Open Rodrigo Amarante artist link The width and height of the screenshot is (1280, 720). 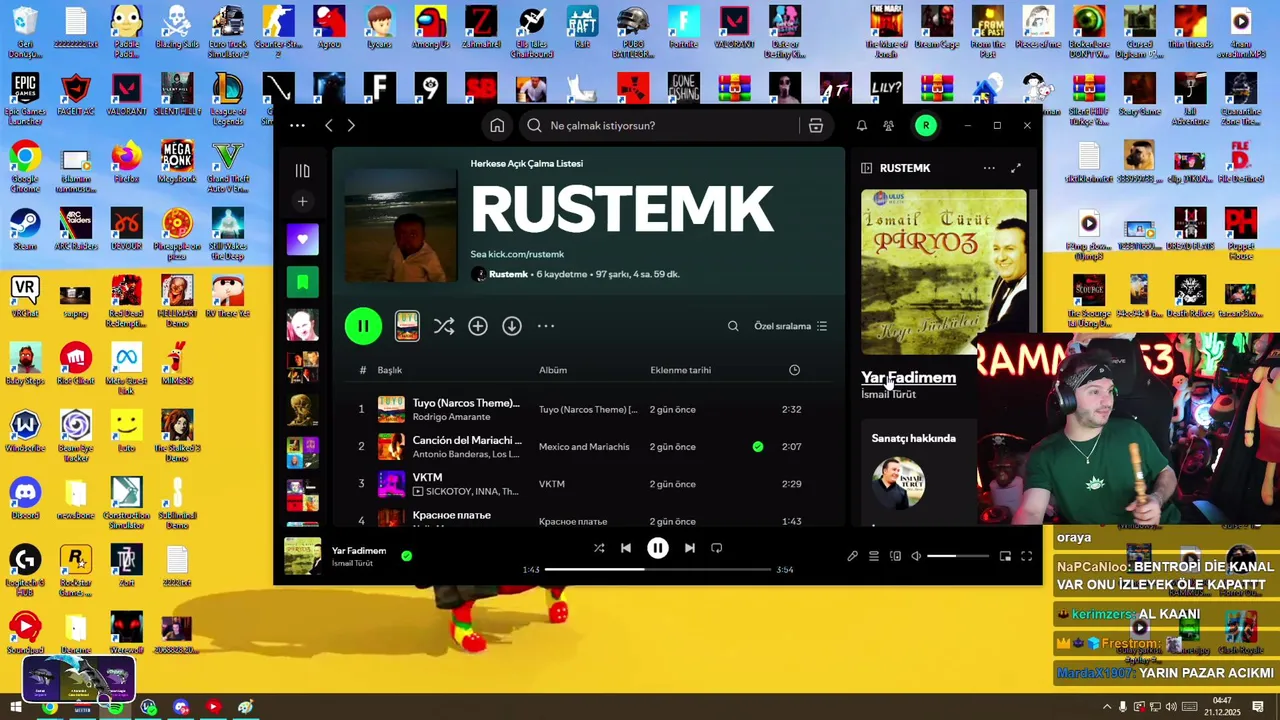[x=451, y=417]
